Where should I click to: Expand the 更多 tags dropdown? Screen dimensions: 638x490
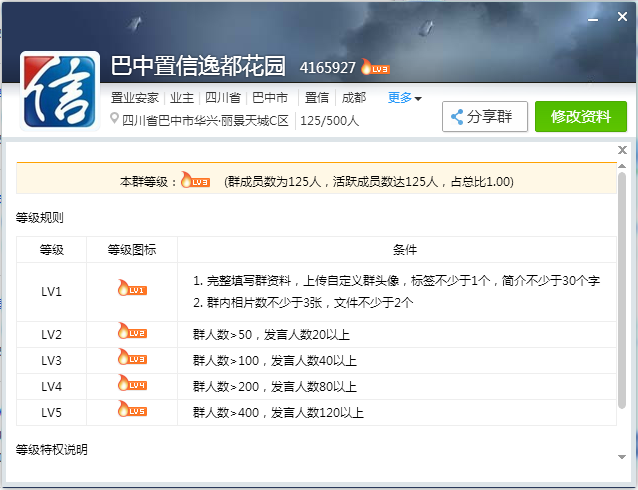[405, 98]
